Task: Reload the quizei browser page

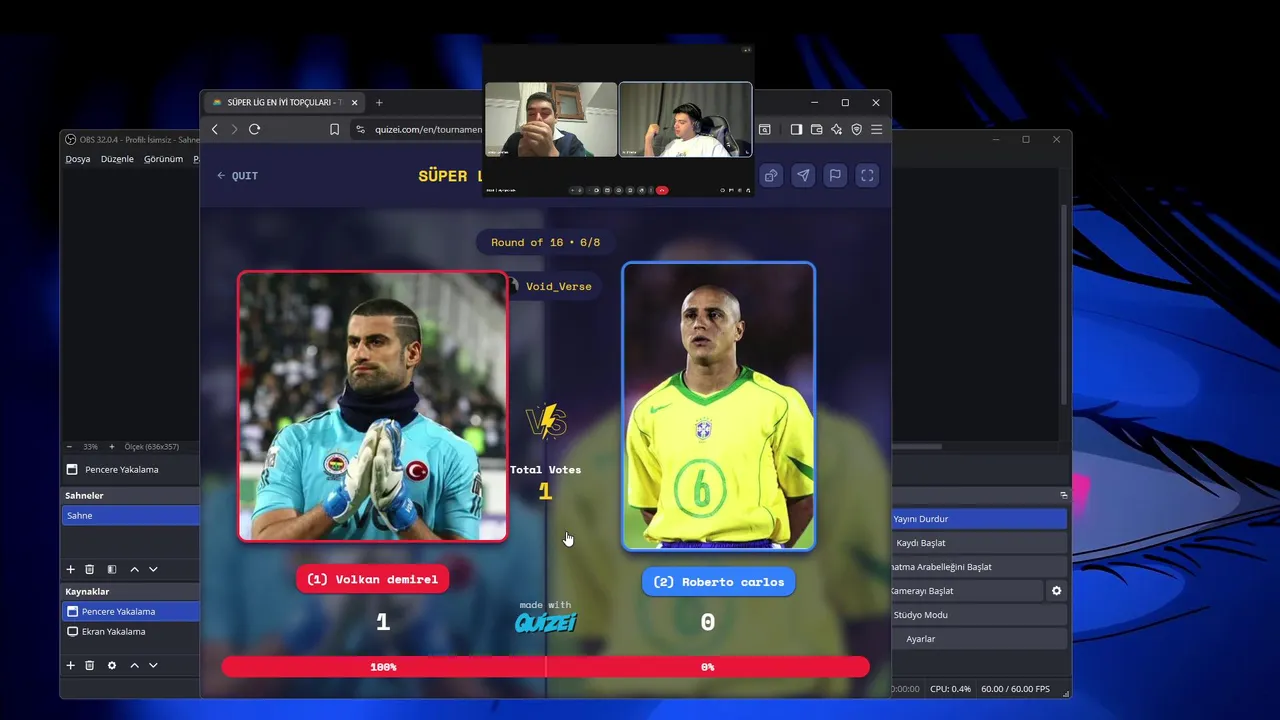Action: [x=255, y=129]
